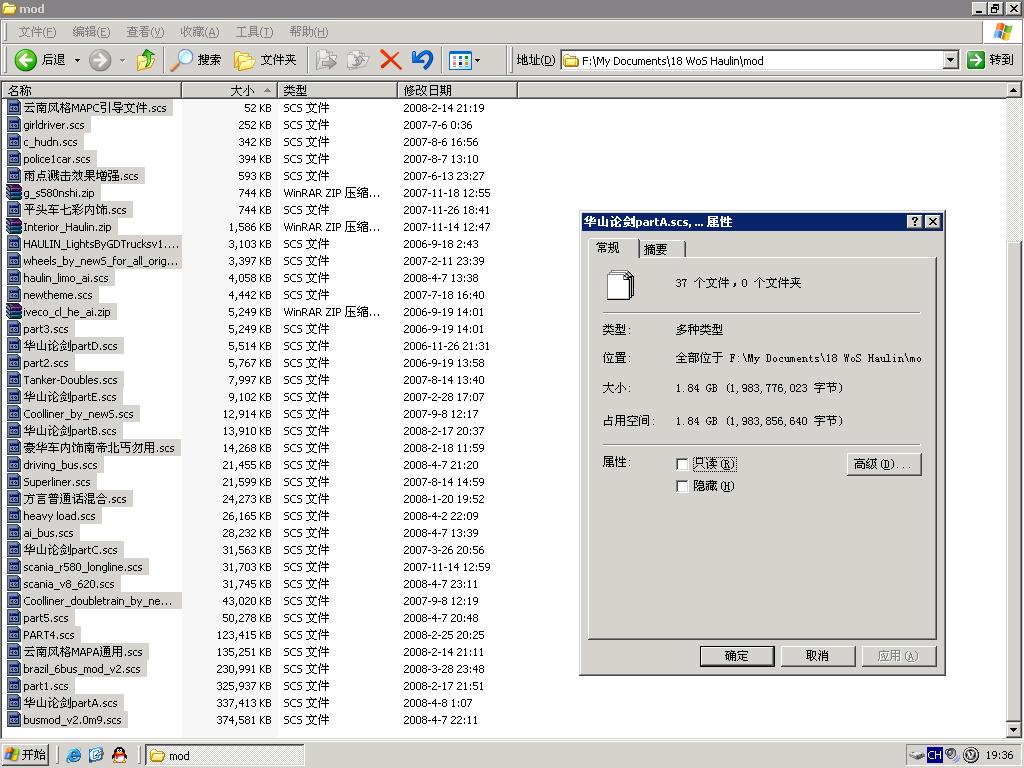Toggle the Read-only (只读) checkbox
Viewport: 1024px width, 768px height.
(683, 464)
